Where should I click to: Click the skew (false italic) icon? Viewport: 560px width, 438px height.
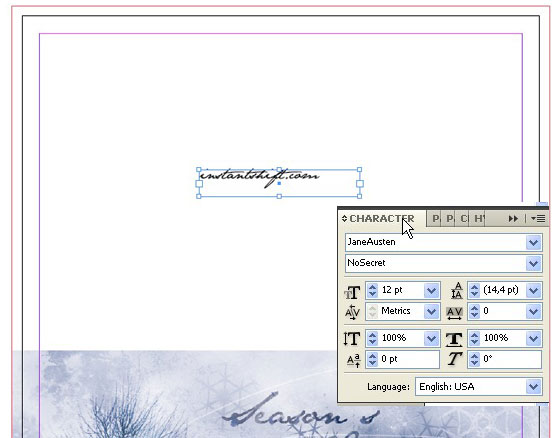[x=455, y=359]
